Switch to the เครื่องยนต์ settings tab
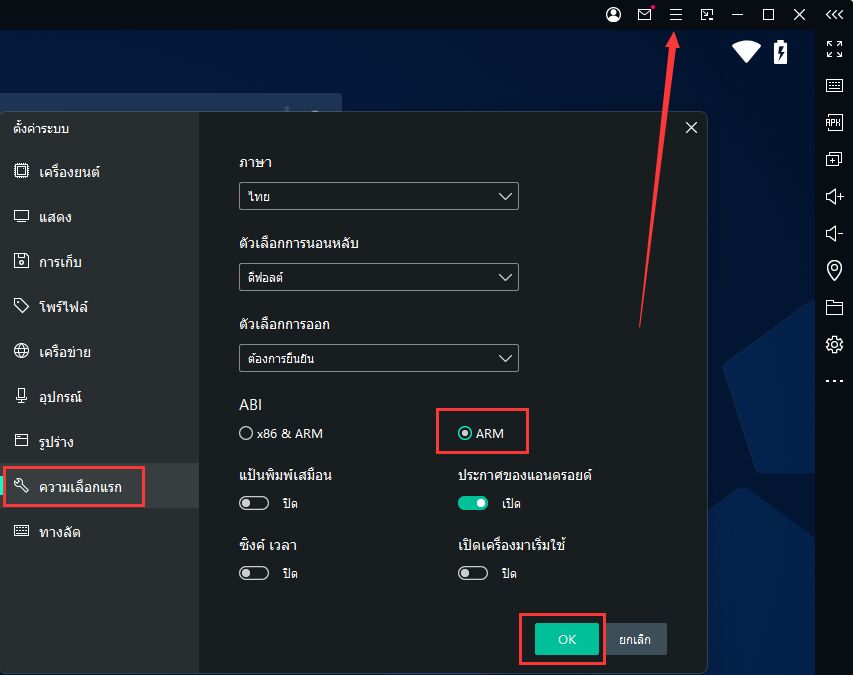Image resolution: width=853 pixels, height=675 pixels. pos(69,172)
